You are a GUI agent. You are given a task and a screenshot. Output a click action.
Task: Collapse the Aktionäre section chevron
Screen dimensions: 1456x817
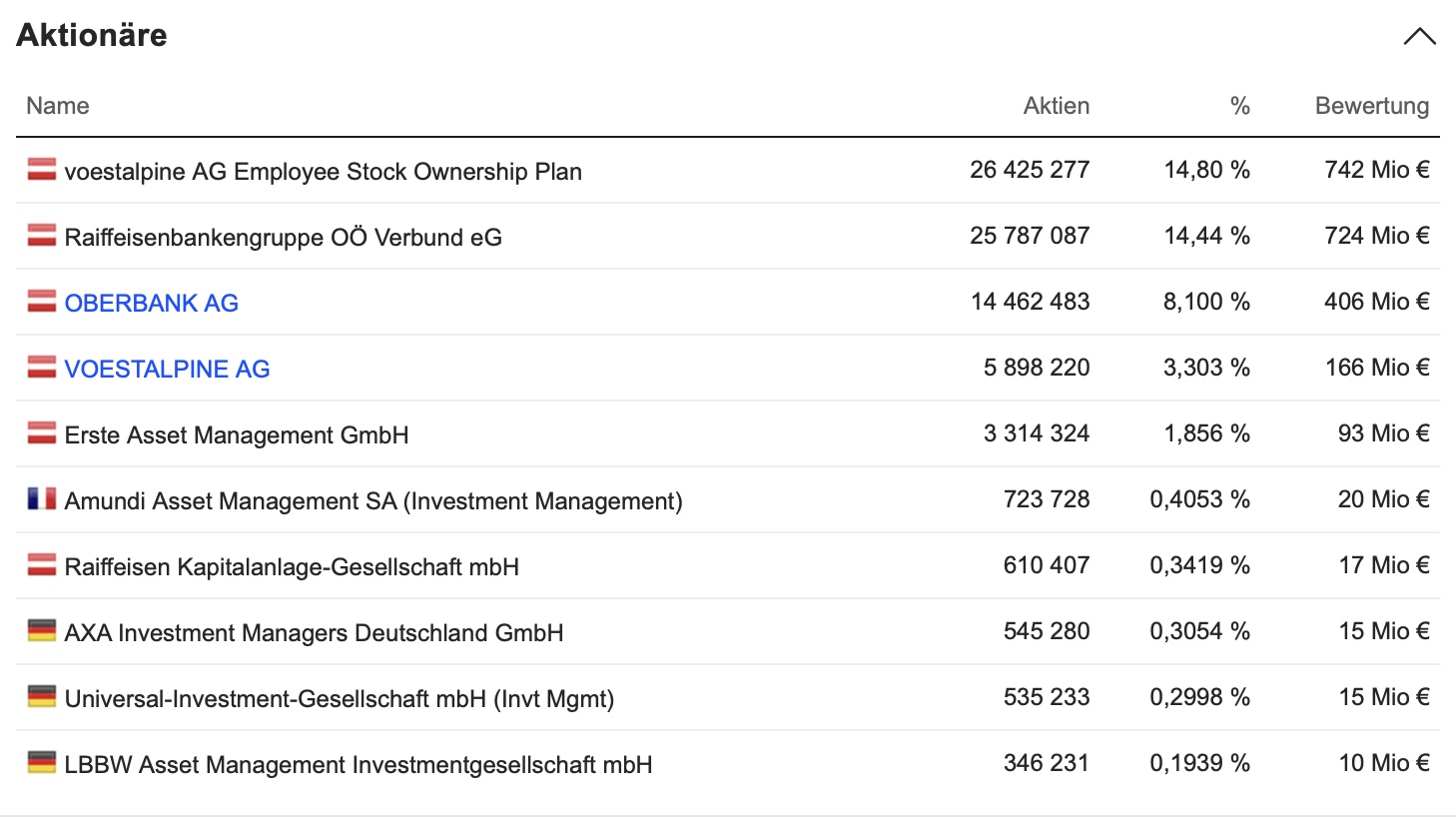pyautogui.click(x=1419, y=37)
